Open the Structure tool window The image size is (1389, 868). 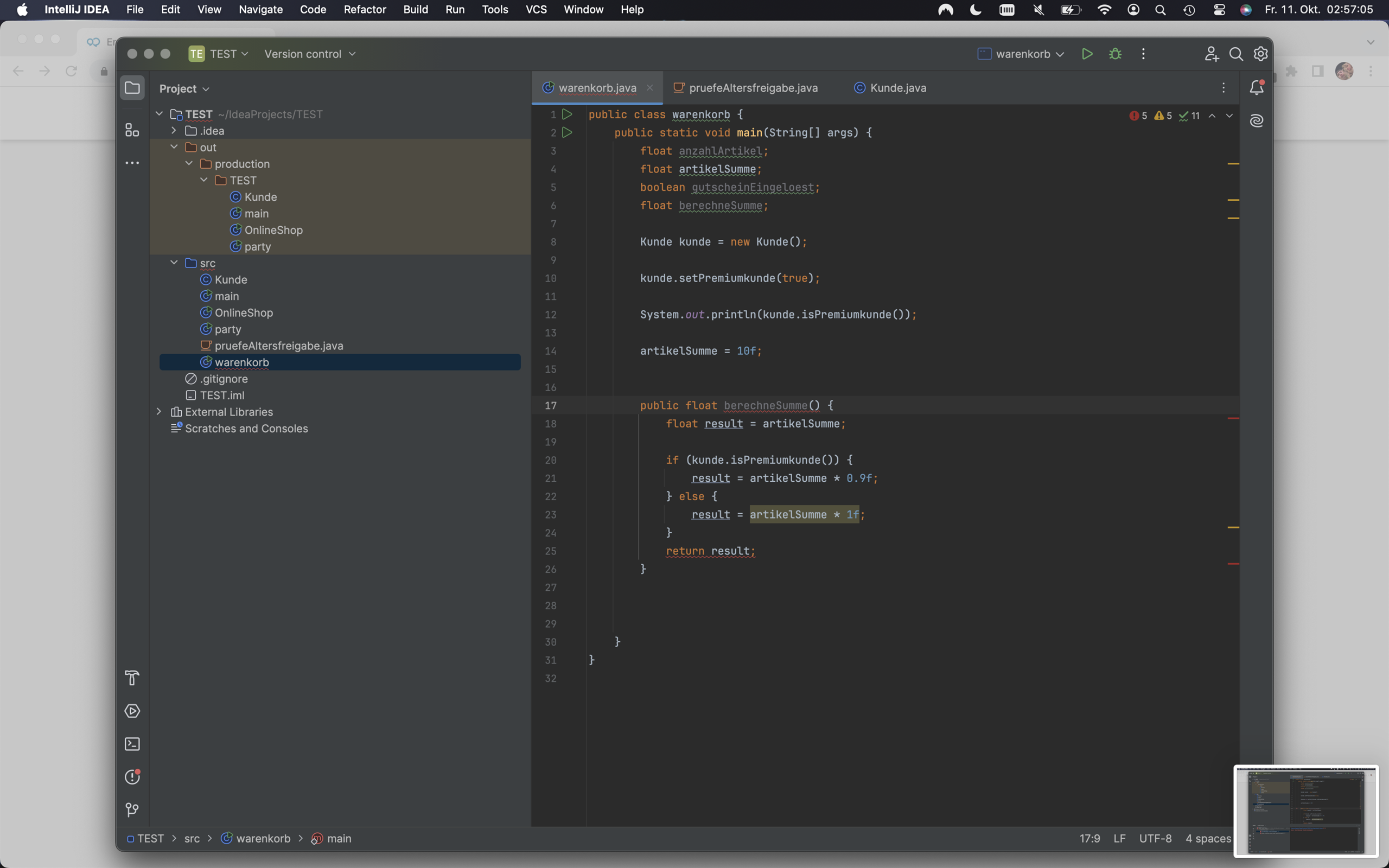(x=132, y=130)
